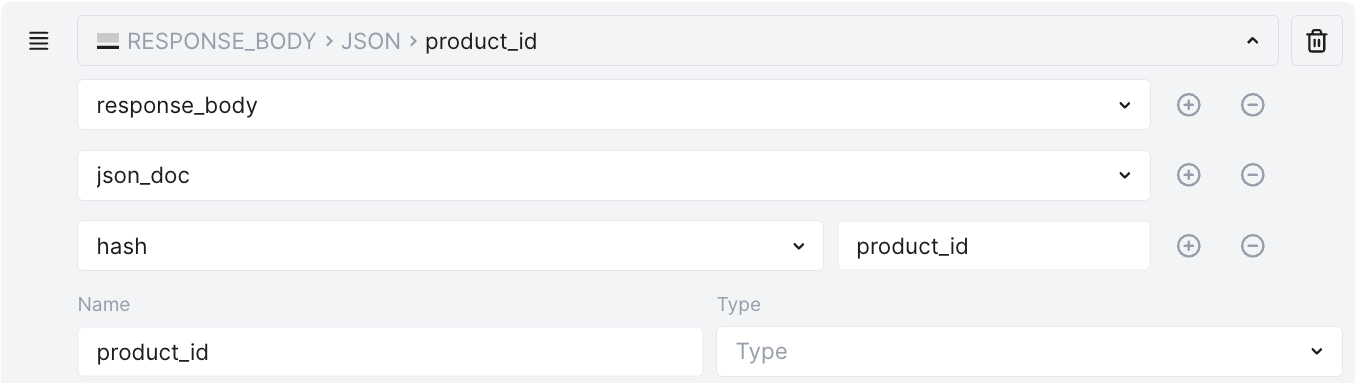Screen dimensions: 1368x383
Task: Remove the json_doc step with the minus icon
Action: 1252,175
